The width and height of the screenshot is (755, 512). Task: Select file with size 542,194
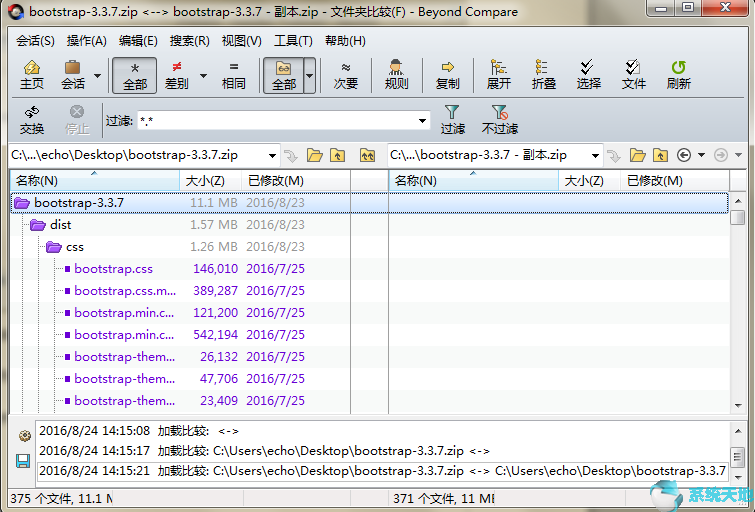(x=180, y=335)
